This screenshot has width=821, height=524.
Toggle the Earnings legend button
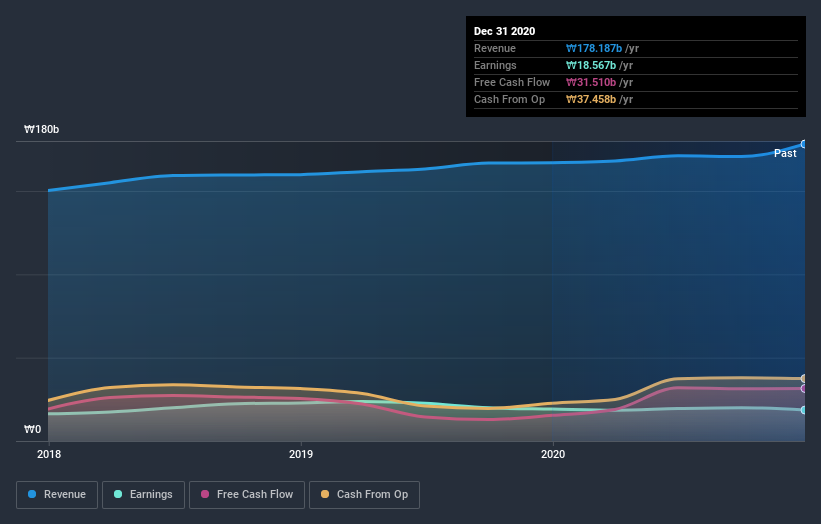(x=143, y=495)
